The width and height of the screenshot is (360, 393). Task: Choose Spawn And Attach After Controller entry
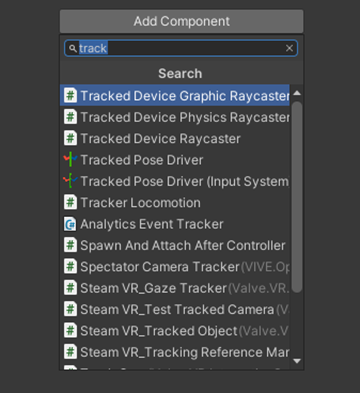[x=175, y=245]
